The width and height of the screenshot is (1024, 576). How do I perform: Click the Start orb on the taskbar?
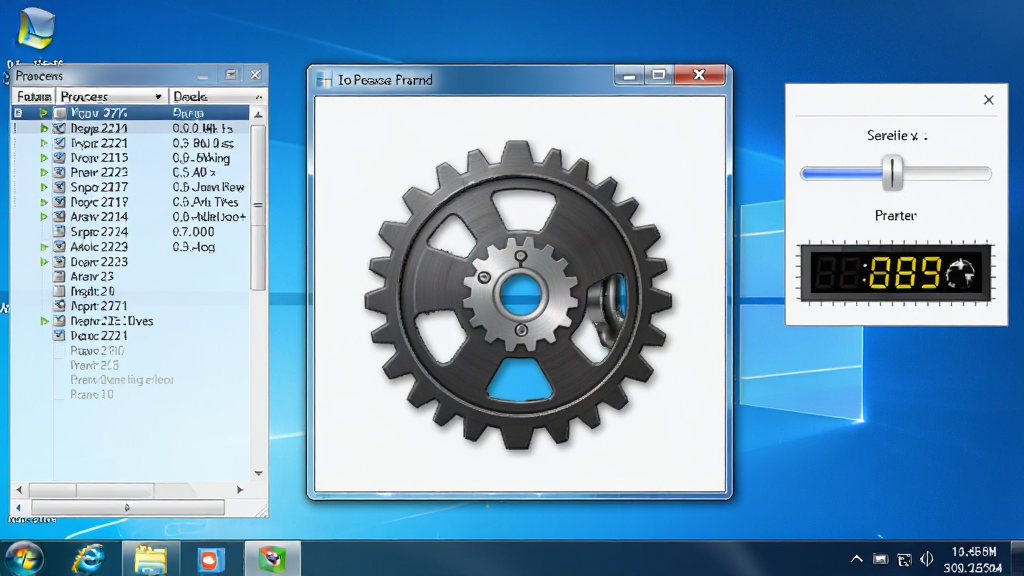point(25,558)
